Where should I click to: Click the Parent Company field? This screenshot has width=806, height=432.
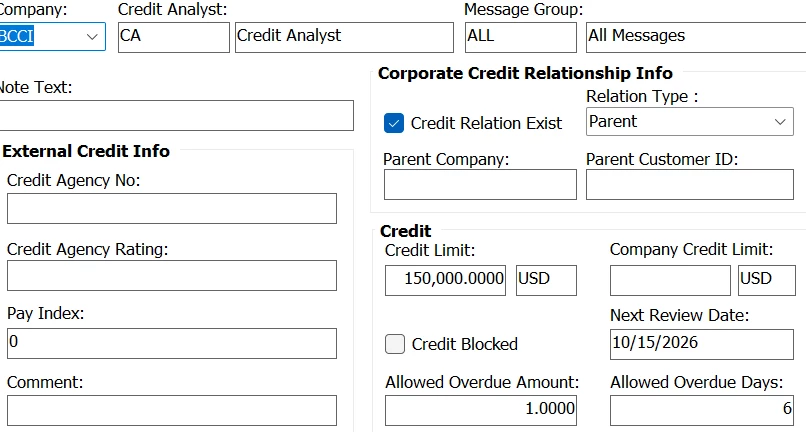pyautogui.click(x=480, y=185)
